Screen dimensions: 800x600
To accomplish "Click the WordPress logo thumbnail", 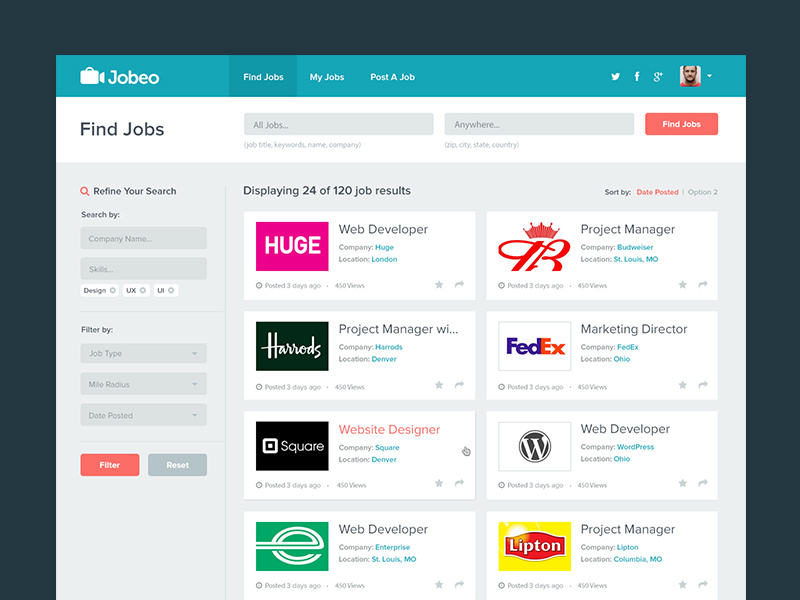I will (x=535, y=446).
